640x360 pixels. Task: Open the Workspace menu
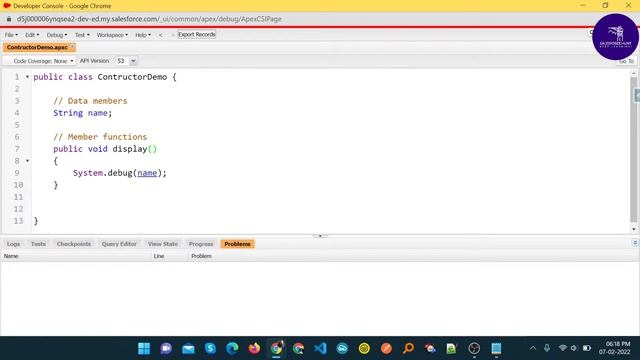[x=112, y=35]
